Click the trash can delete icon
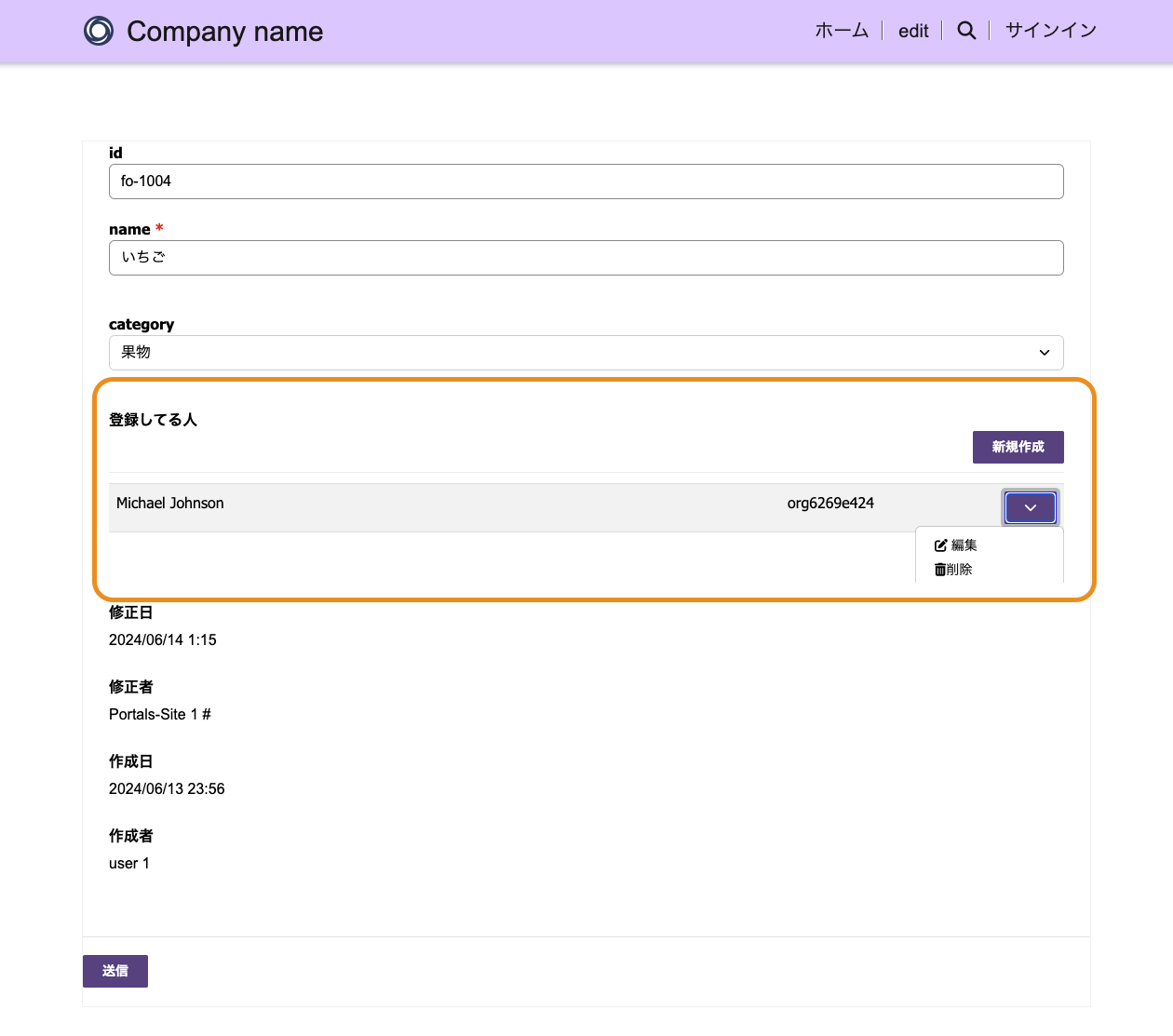This screenshot has width=1173, height=1036. coord(939,570)
